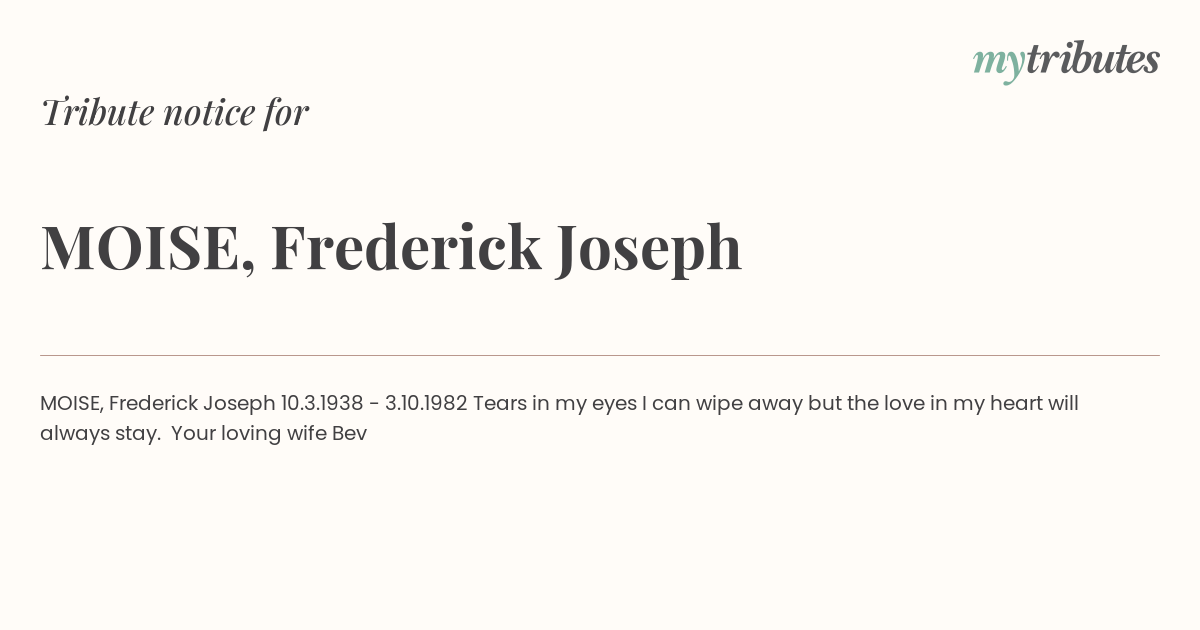
Task: Click the birth date 10.3.1938
Action: 322,404
